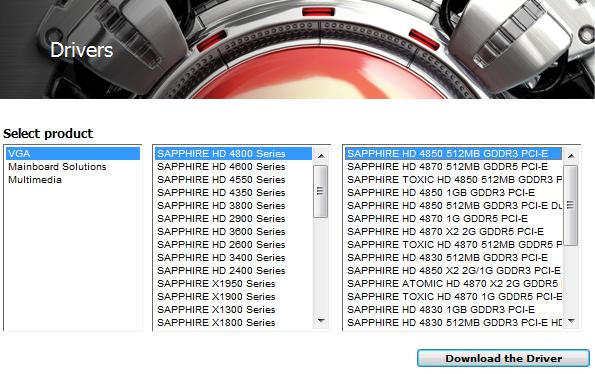Choose SAPPHIRE TOXIC HD 4870 1G GDDR5

pos(453,297)
